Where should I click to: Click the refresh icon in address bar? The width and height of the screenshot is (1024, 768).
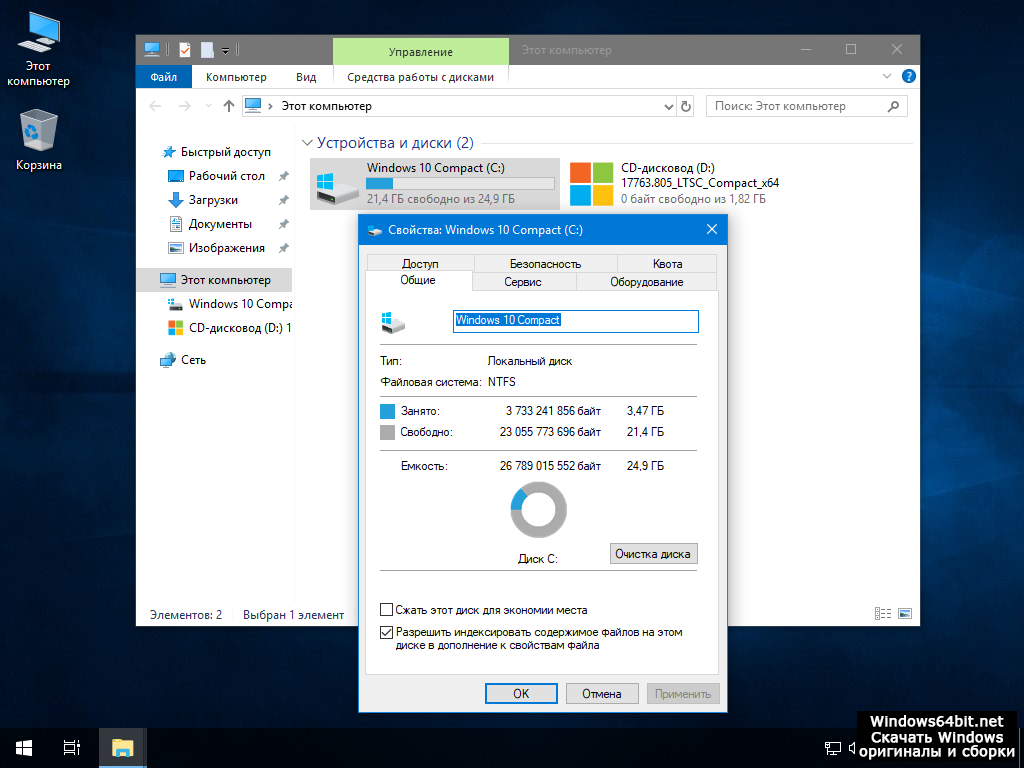(686, 106)
